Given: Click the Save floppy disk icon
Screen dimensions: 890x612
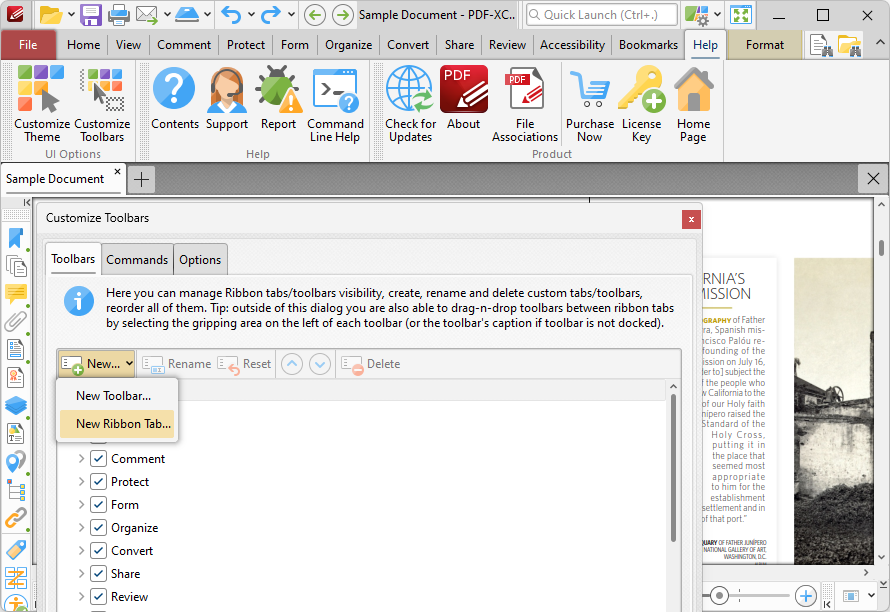Looking at the screenshot, I should point(91,15).
